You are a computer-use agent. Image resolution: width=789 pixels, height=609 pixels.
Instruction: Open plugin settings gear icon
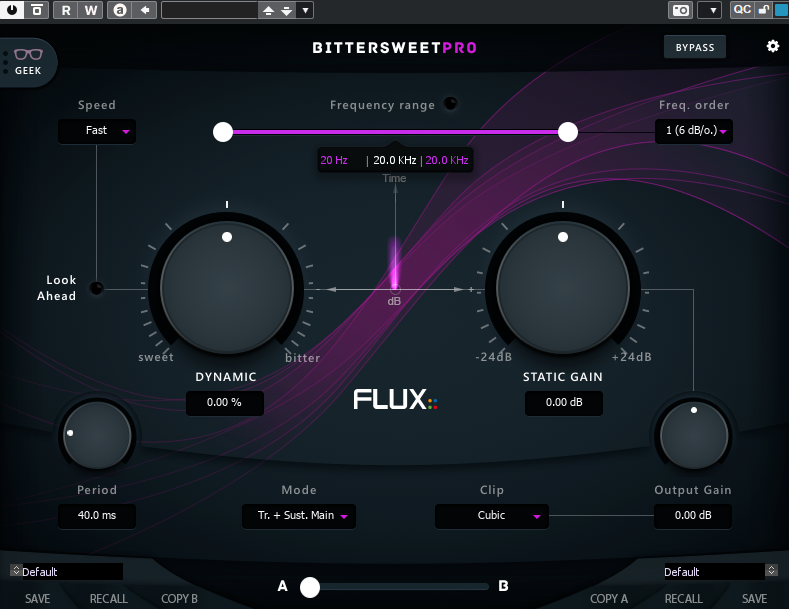[772, 46]
